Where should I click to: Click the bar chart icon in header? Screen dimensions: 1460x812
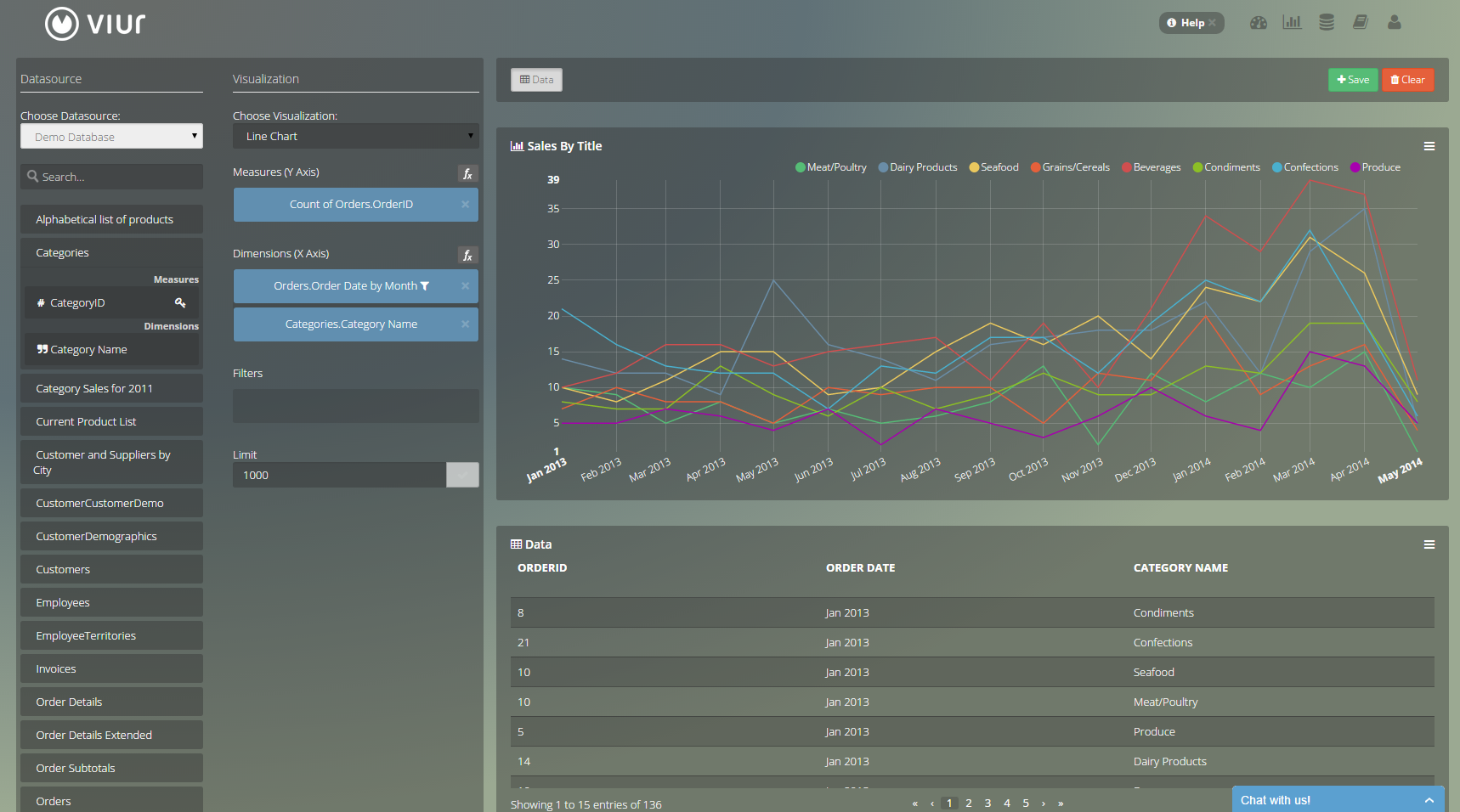[1292, 23]
